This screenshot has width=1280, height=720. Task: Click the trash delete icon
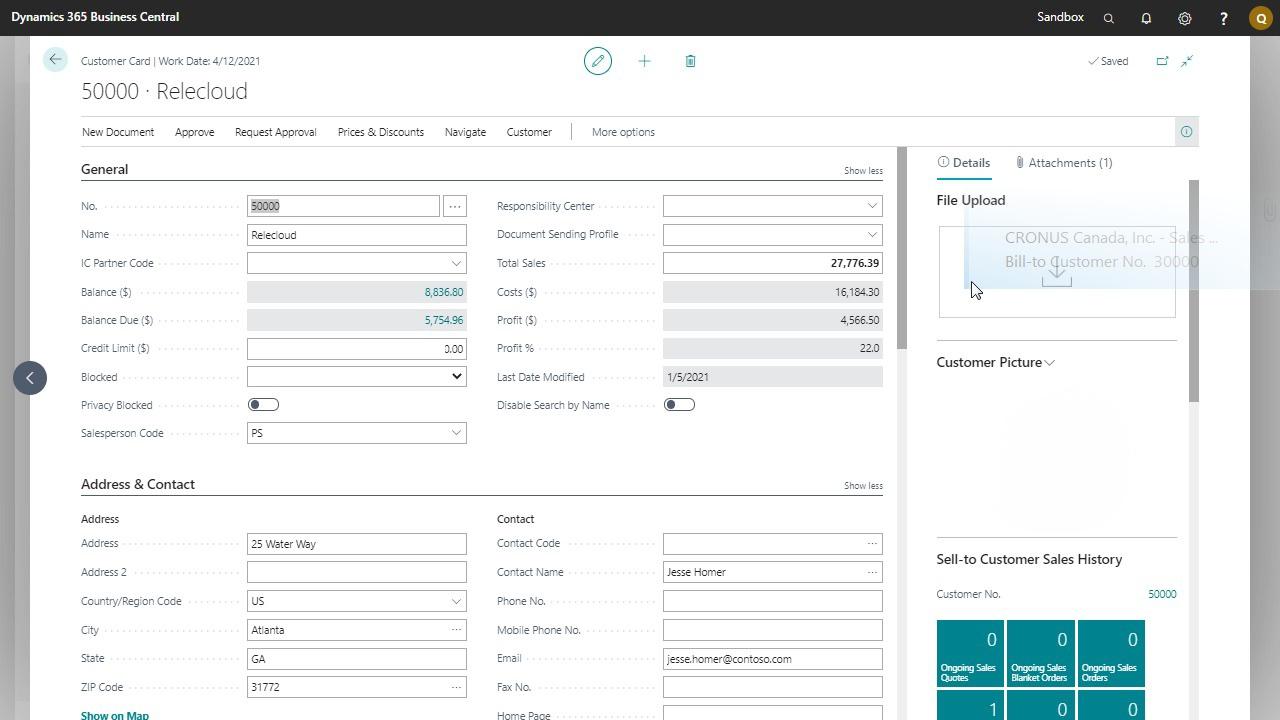click(690, 61)
